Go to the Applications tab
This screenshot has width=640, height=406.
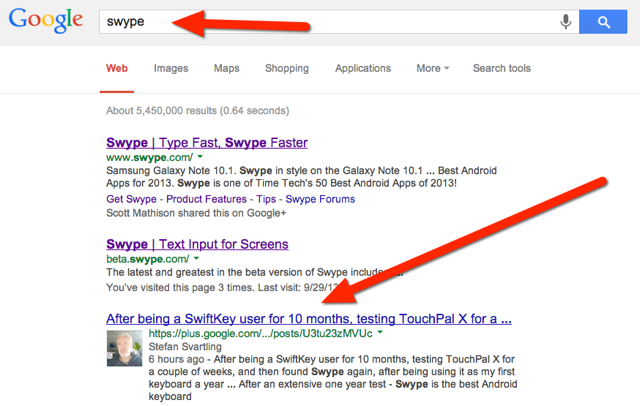(363, 68)
